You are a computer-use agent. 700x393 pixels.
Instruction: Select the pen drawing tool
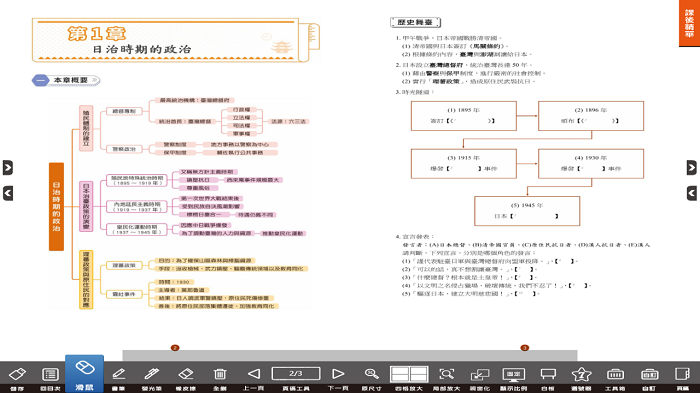coord(118,374)
